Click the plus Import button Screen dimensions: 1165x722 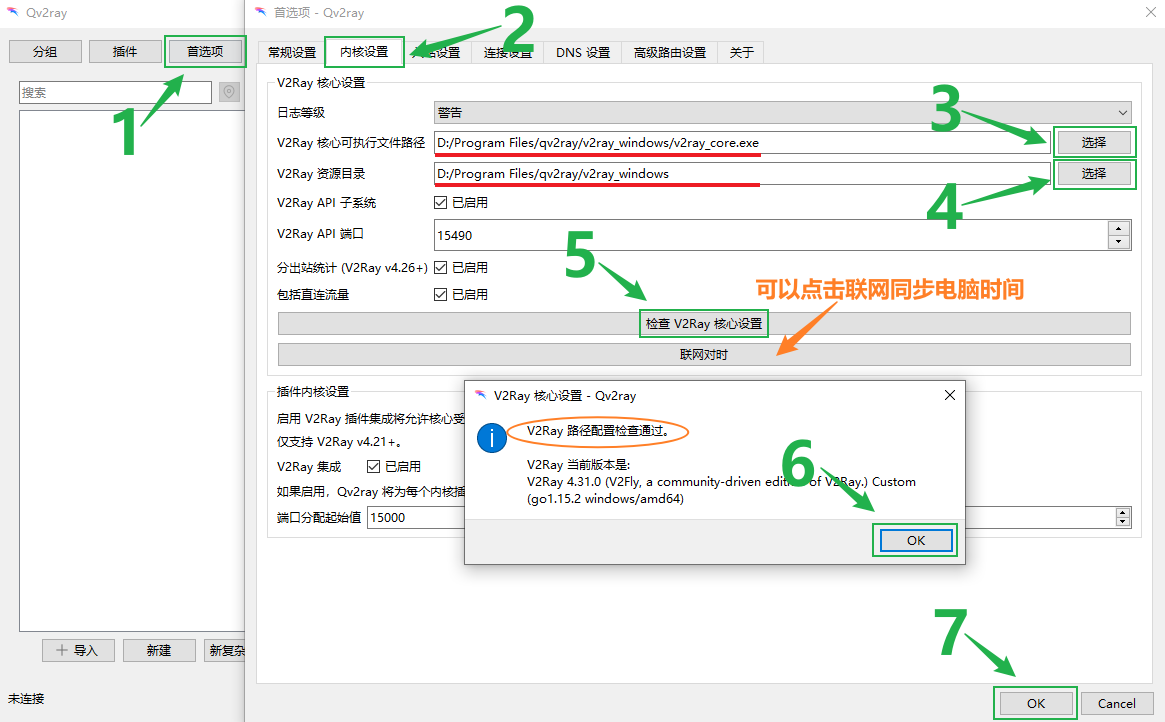(78, 650)
